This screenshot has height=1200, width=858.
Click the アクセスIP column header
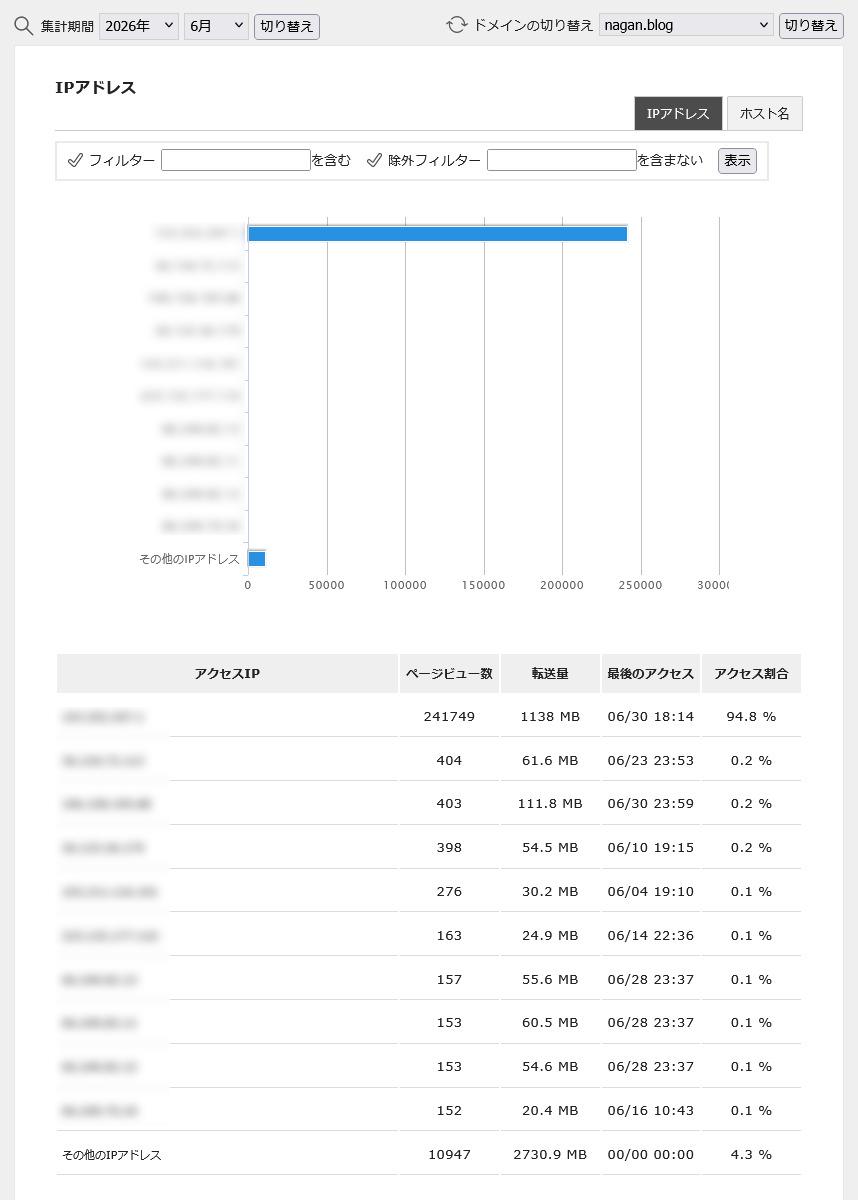tap(227, 673)
